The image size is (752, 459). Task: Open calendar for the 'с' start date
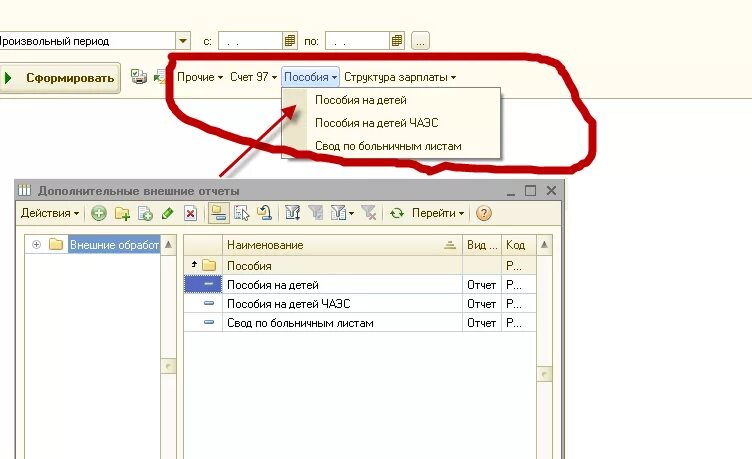pyautogui.click(x=290, y=41)
